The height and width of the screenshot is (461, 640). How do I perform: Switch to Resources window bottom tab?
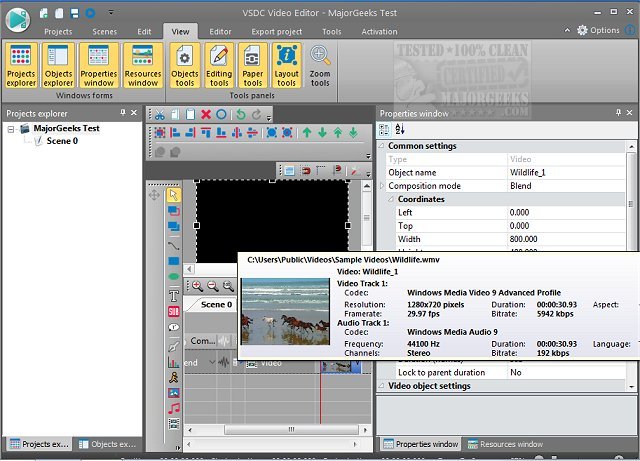click(504, 443)
